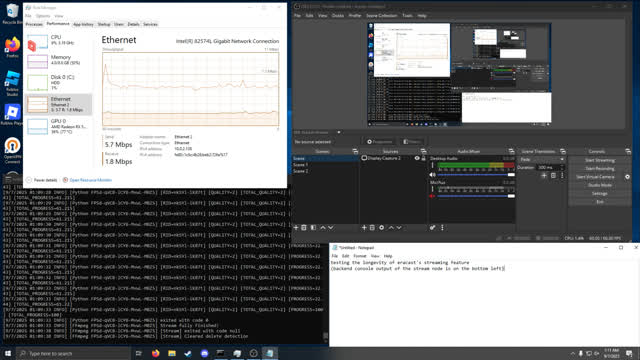This screenshot has width=640, height=360.
Task: Move the source up in OBS Sources toolbar
Action: (391, 228)
